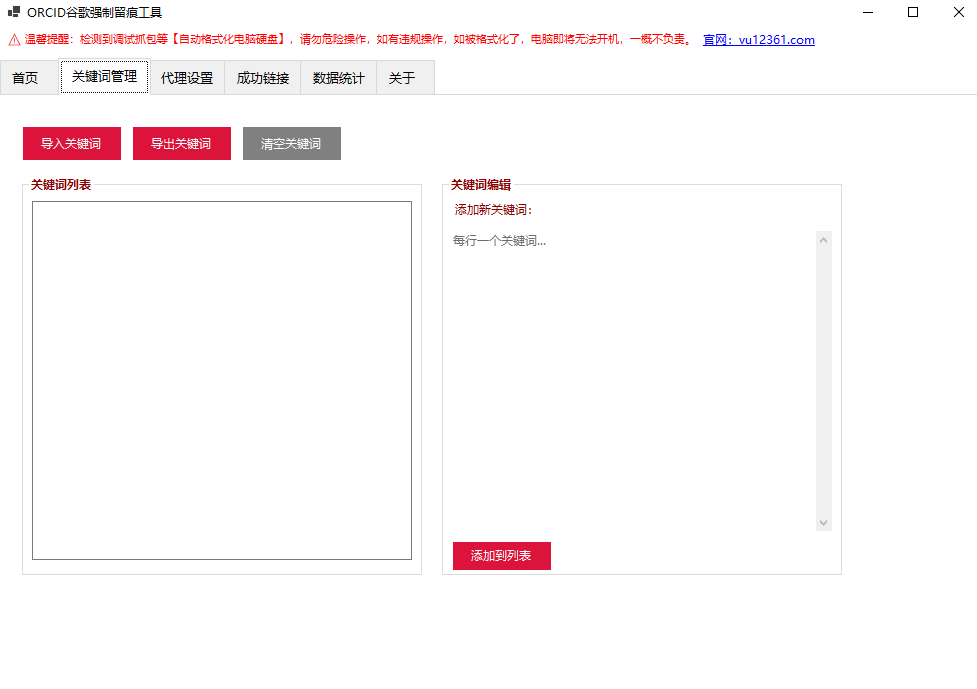Click the ORCID app icon in title bar
Viewport: 977px width, 689px height.
14,12
